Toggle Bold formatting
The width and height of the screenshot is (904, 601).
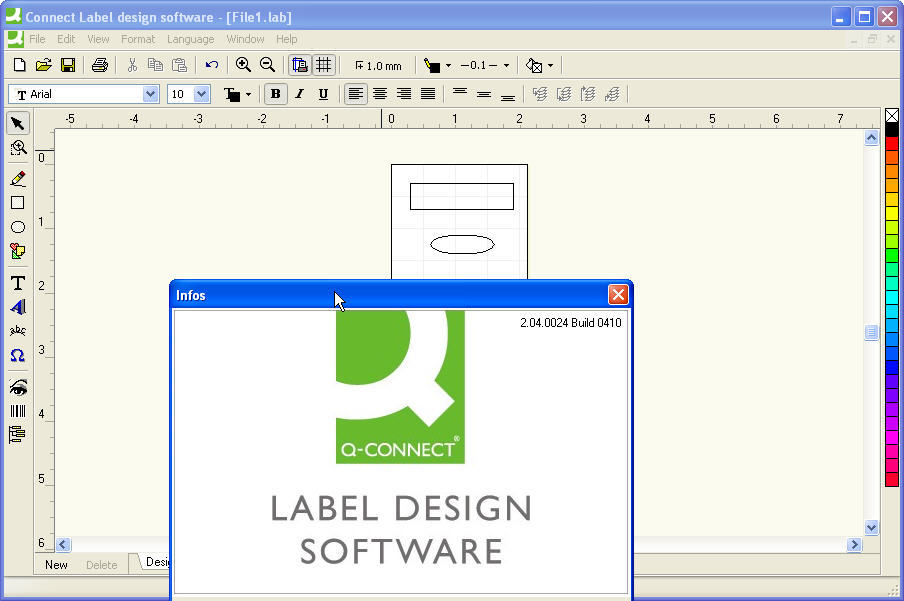tap(275, 94)
